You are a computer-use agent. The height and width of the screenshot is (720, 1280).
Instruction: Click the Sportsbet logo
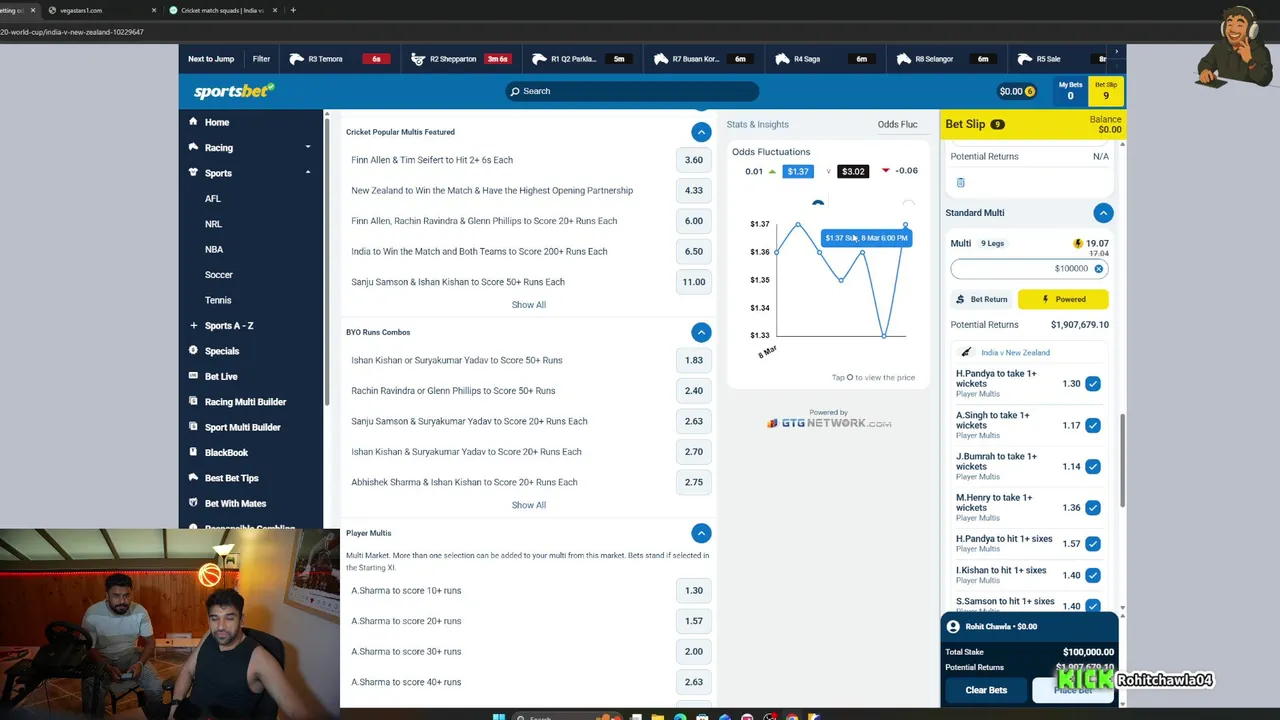click(x=234, y=91)
